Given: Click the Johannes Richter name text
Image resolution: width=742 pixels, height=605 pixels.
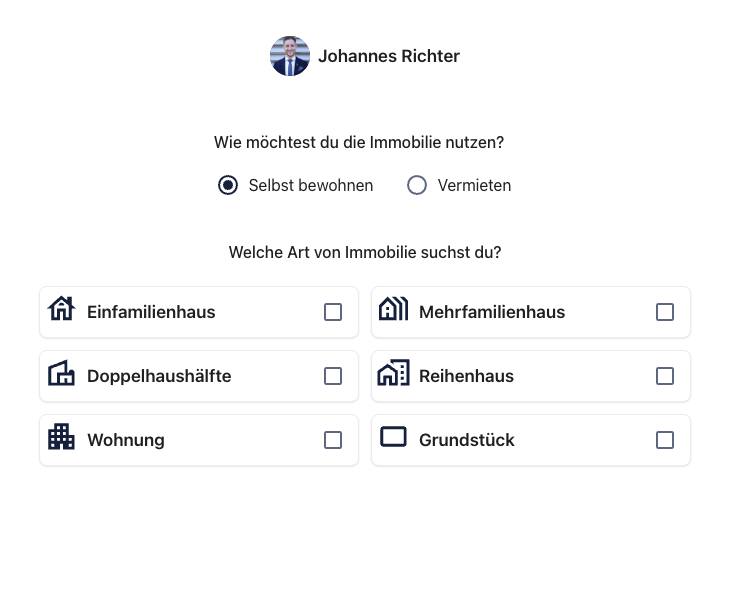Looking at the screenshot, I should click(389, 56).
